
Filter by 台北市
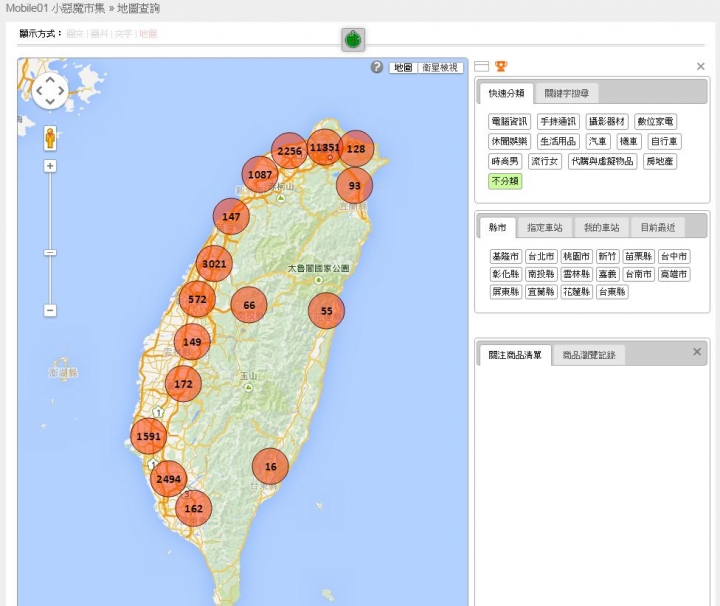[541, 256]
